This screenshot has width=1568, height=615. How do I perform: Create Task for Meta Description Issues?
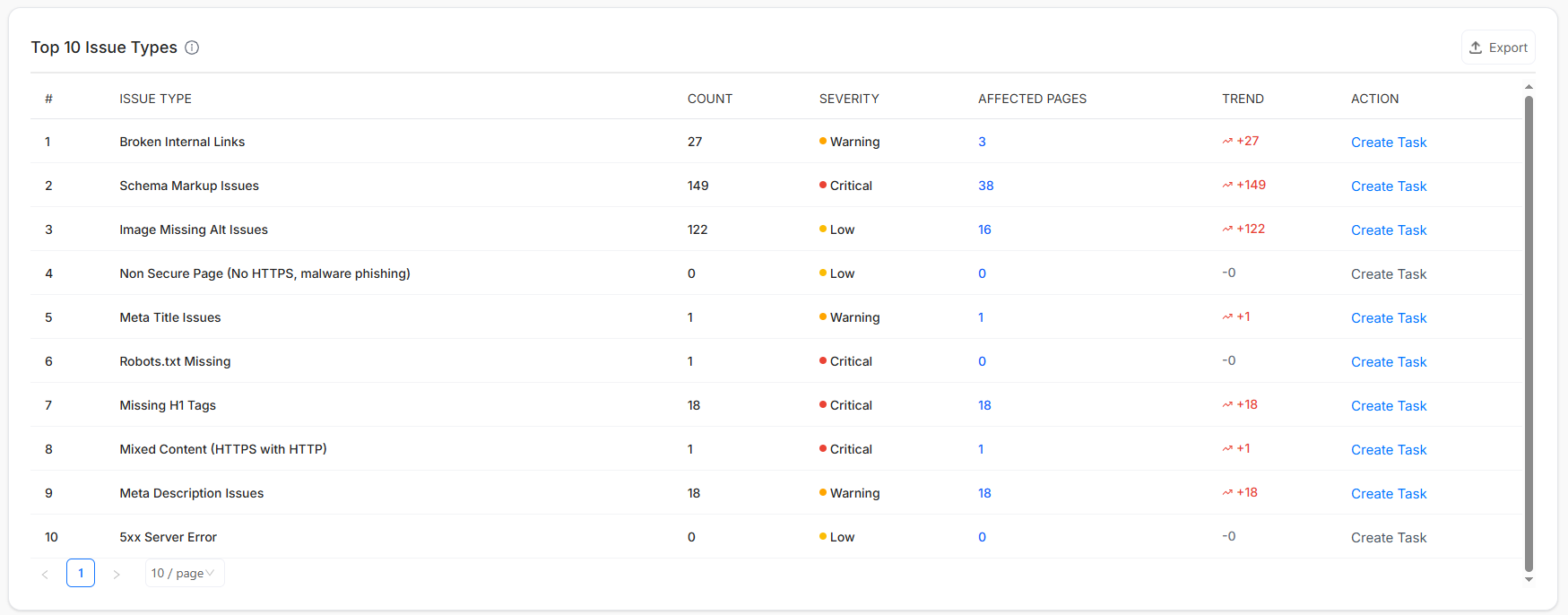coord(1389,494)
